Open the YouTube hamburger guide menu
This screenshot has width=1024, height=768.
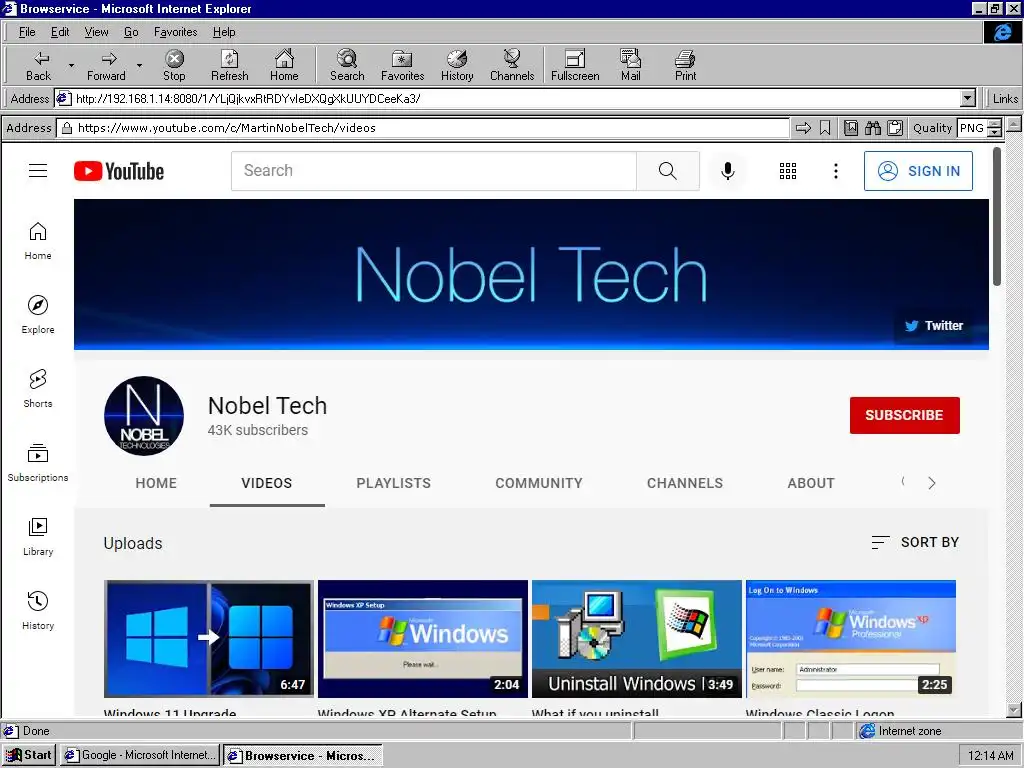pyautogui.click(x=38, y=171)
